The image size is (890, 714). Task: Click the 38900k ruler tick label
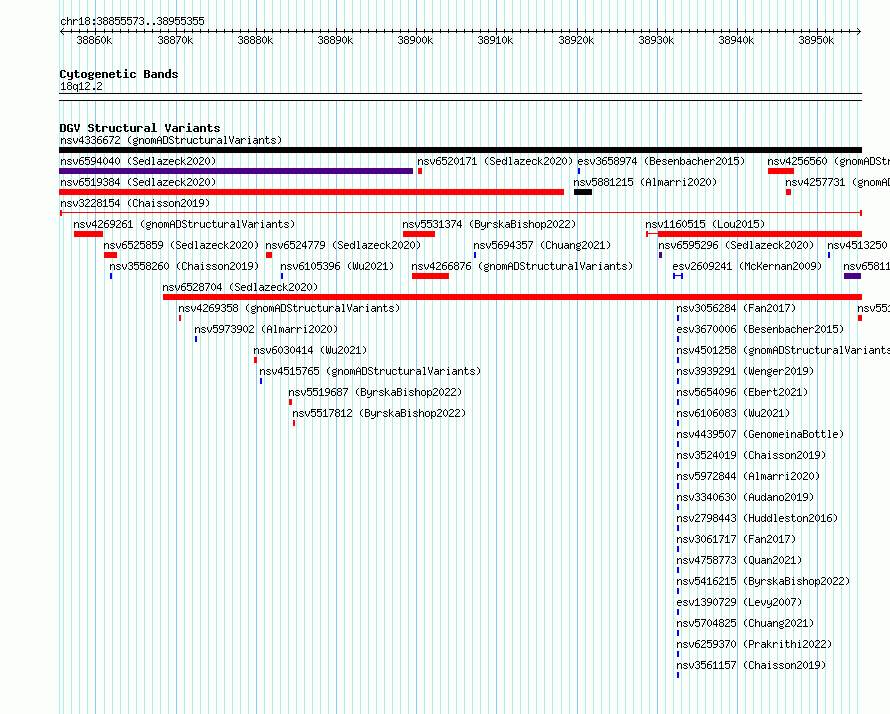415,40
